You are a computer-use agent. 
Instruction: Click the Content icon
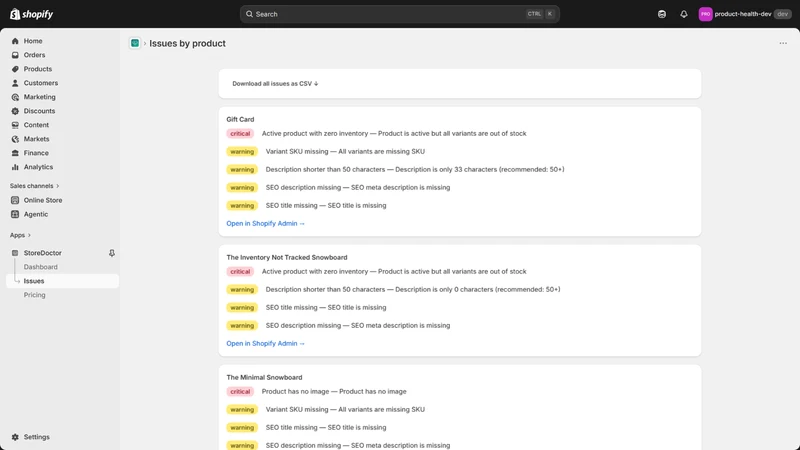point(15,125)
